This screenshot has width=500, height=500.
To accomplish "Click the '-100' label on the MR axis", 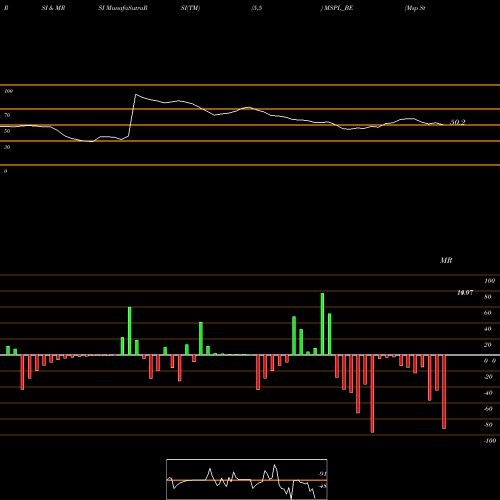I will [490, 441].
